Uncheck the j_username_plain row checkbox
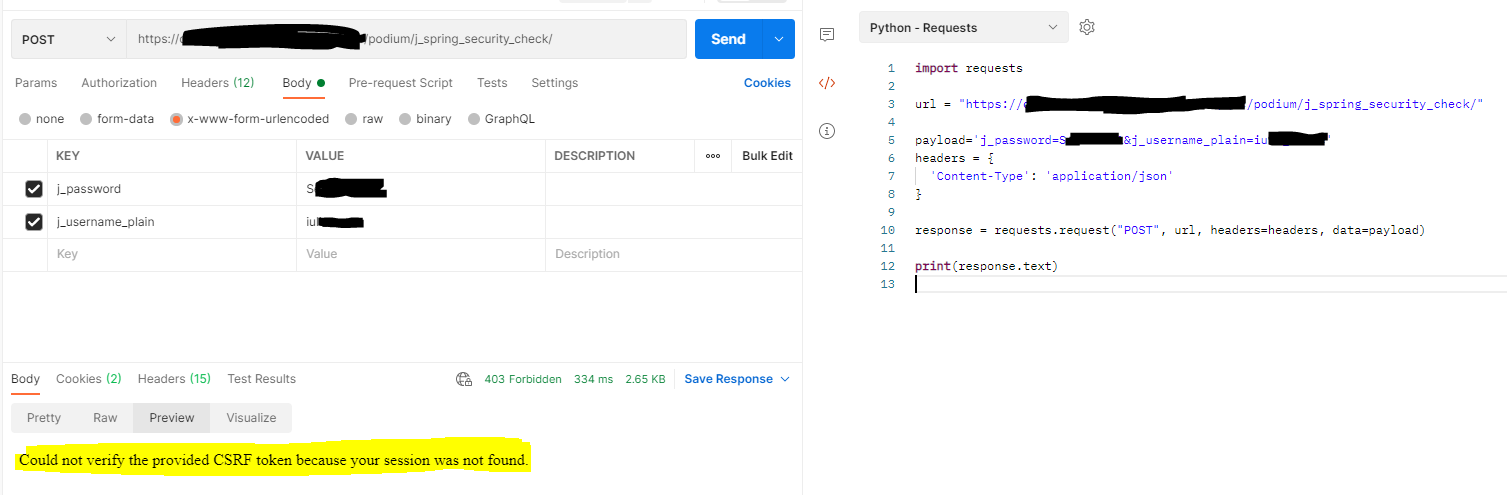The image size is (1507, 495). tap(34, 222)
